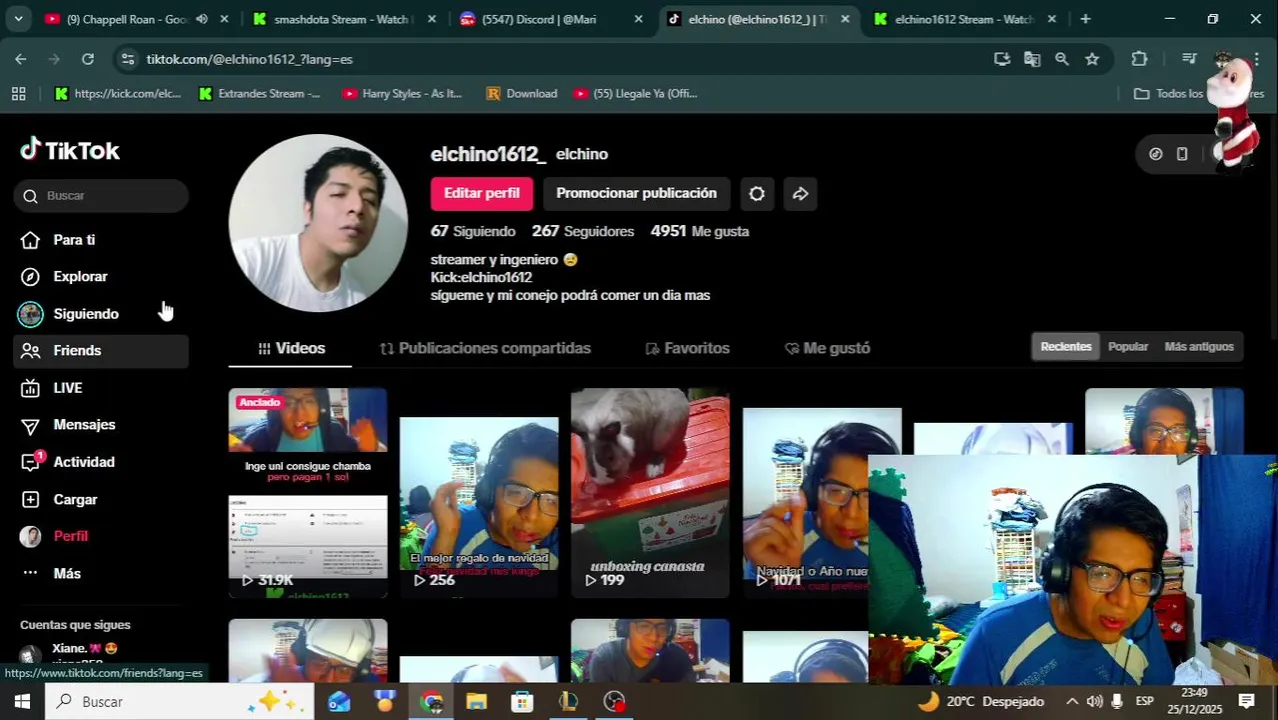Open the kick.com bookmark
Viewport: 1278px width, 720px height.
[118, 93]
